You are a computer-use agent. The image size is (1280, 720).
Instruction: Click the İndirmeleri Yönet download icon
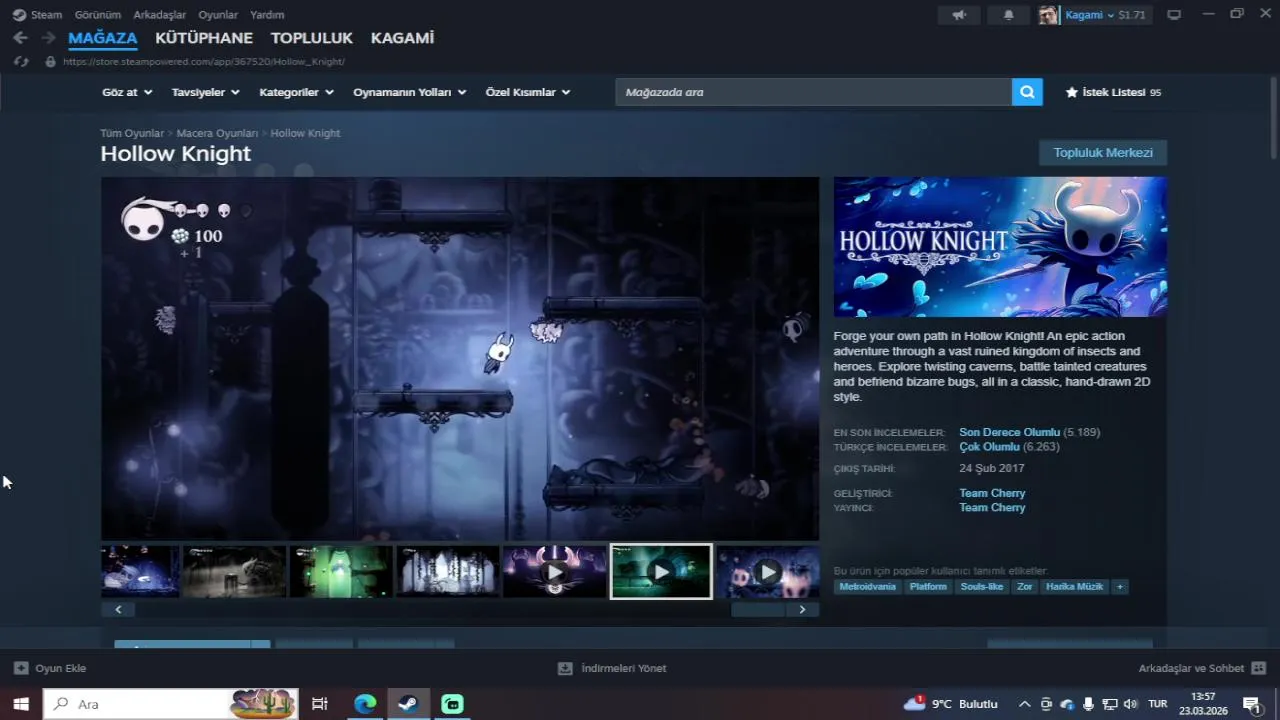tap(565, 668)
